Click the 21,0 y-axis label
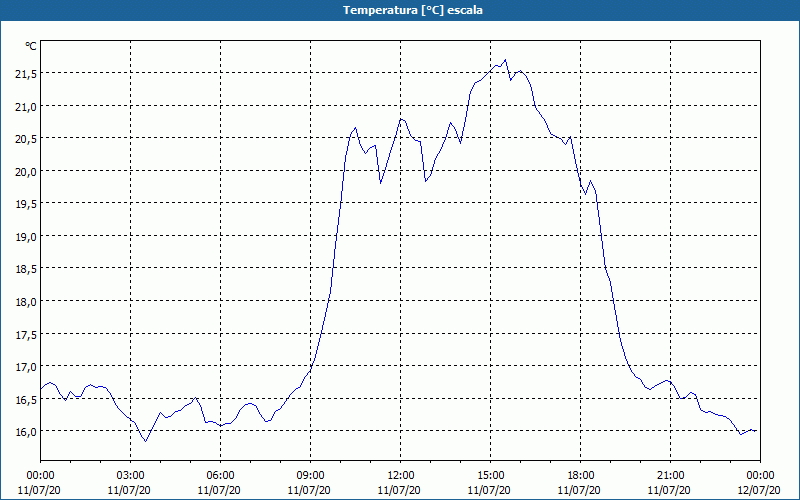Viewport: 800px width, 500px height. pyautogui.click(x=26, y=107)
